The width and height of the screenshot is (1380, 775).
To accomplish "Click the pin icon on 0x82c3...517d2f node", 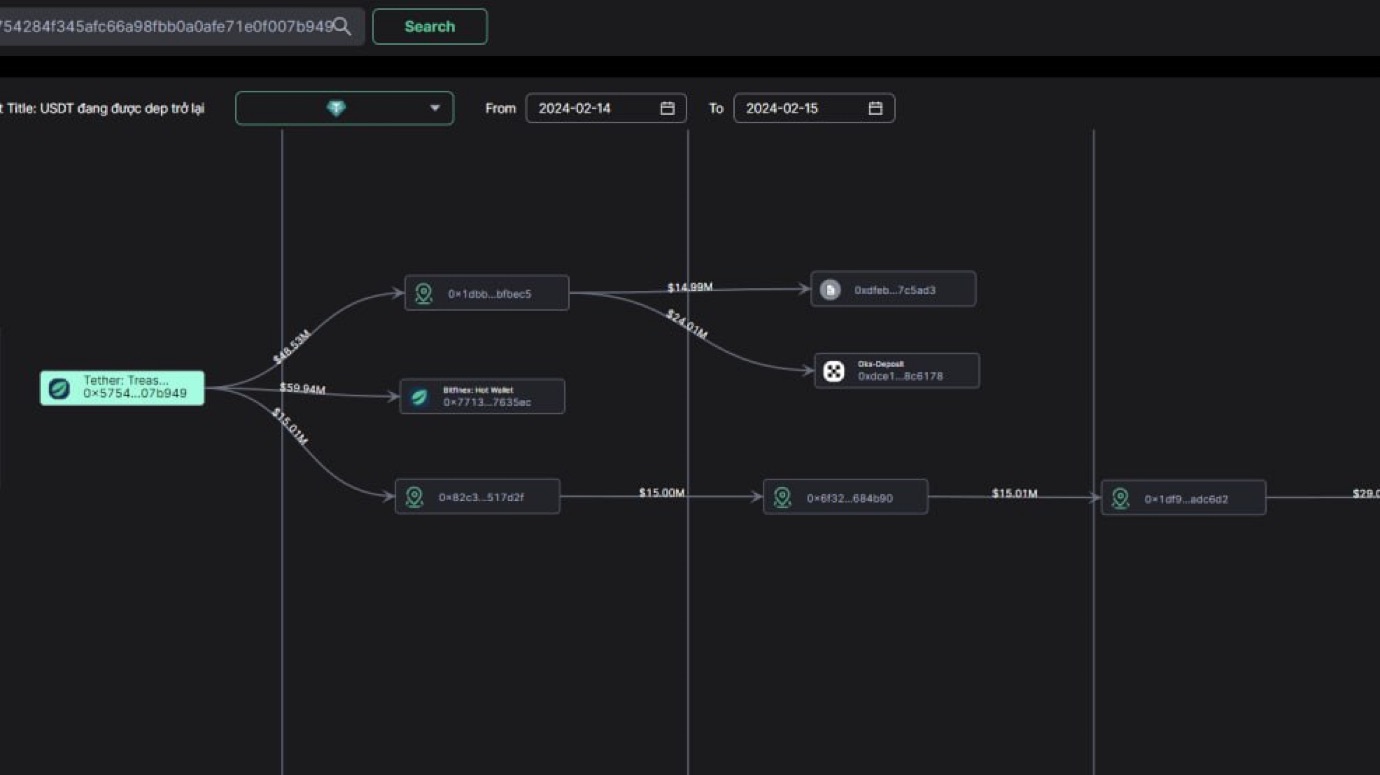I will (414, 497).
